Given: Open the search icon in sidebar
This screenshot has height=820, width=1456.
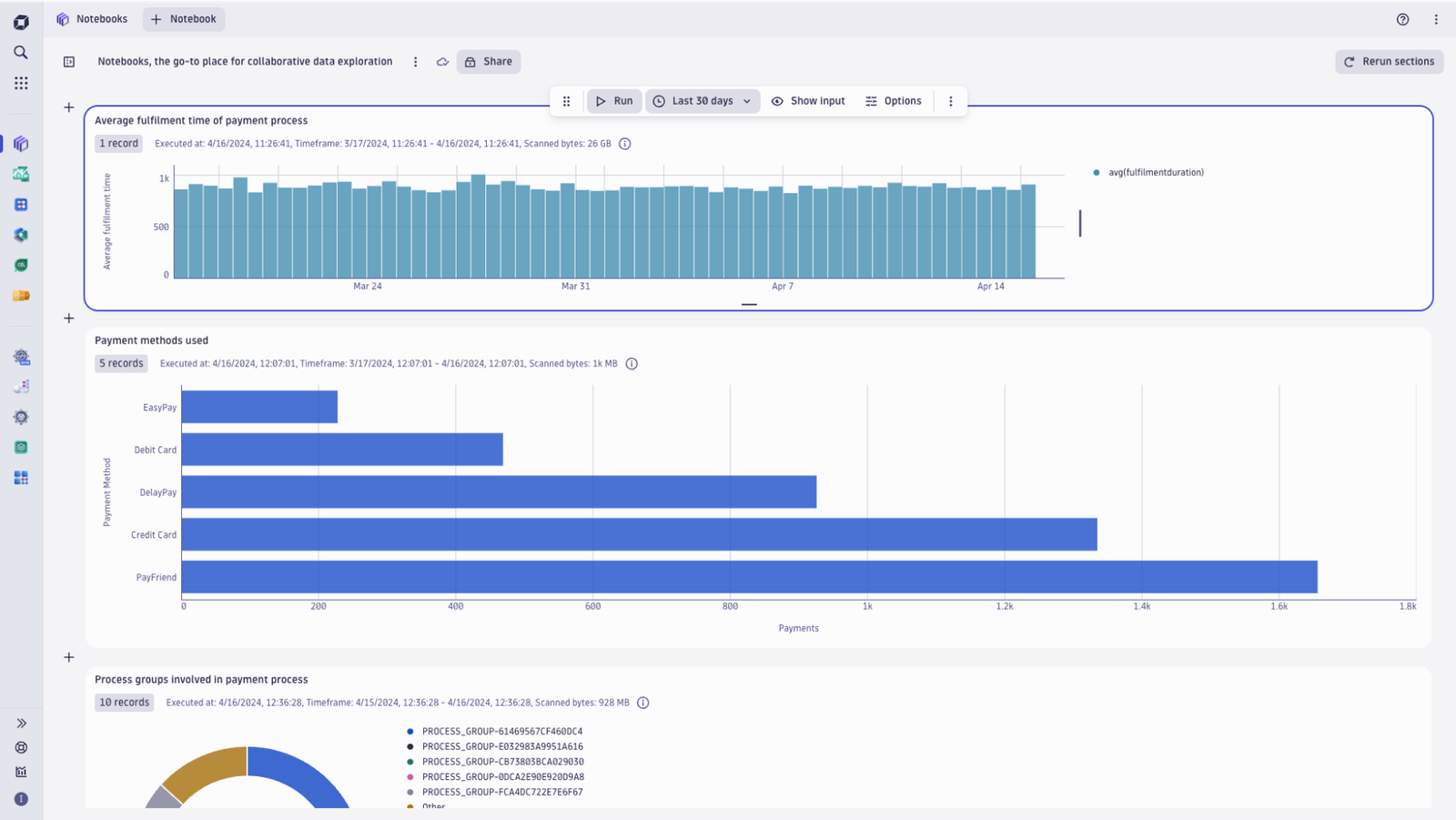Looking at the screenshot, I should (x=21, y=52).
